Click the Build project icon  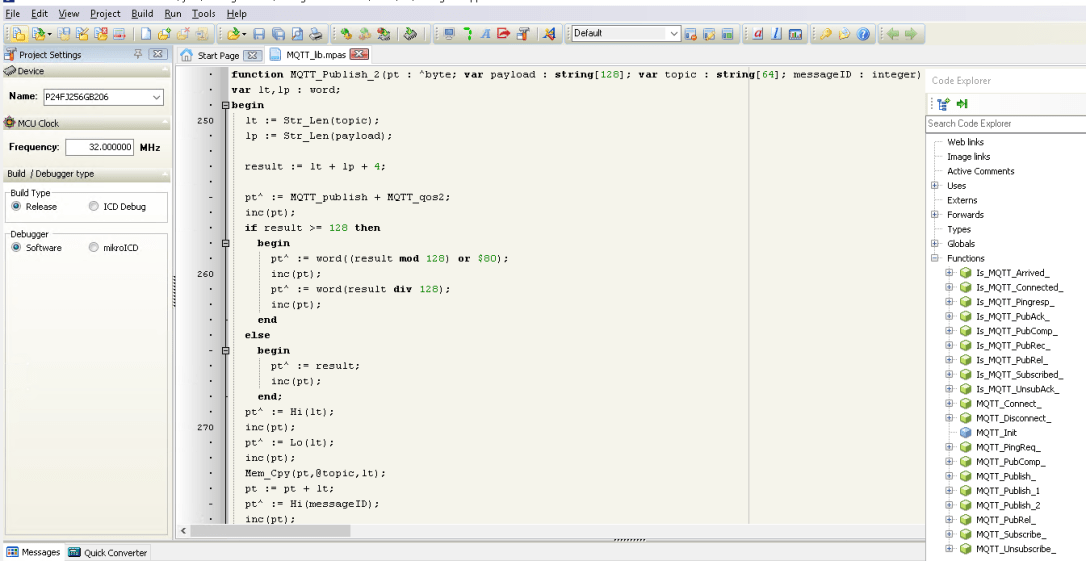(x=346, y=33)
